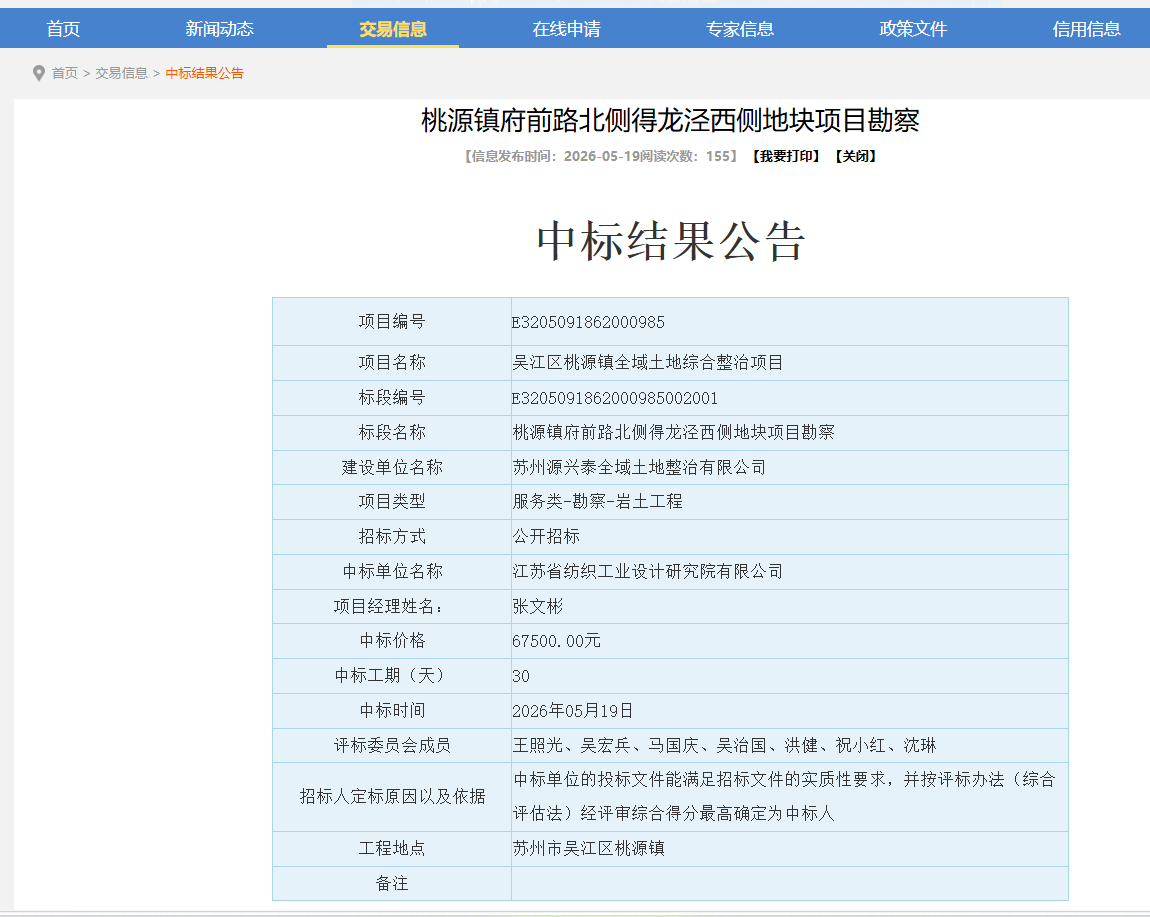This screenshot has width=1150, height=917.
Task: Click the committee members list starting 王照光
Action: pos(724,745)
